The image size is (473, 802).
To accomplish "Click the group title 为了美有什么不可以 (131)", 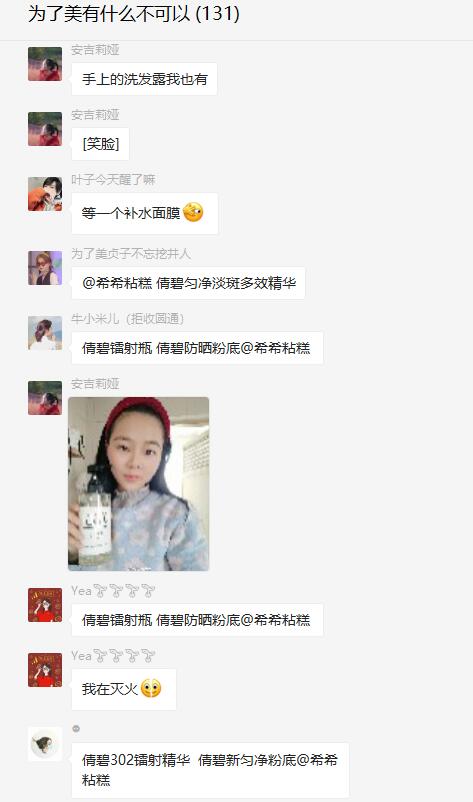I will coord(133,14).
